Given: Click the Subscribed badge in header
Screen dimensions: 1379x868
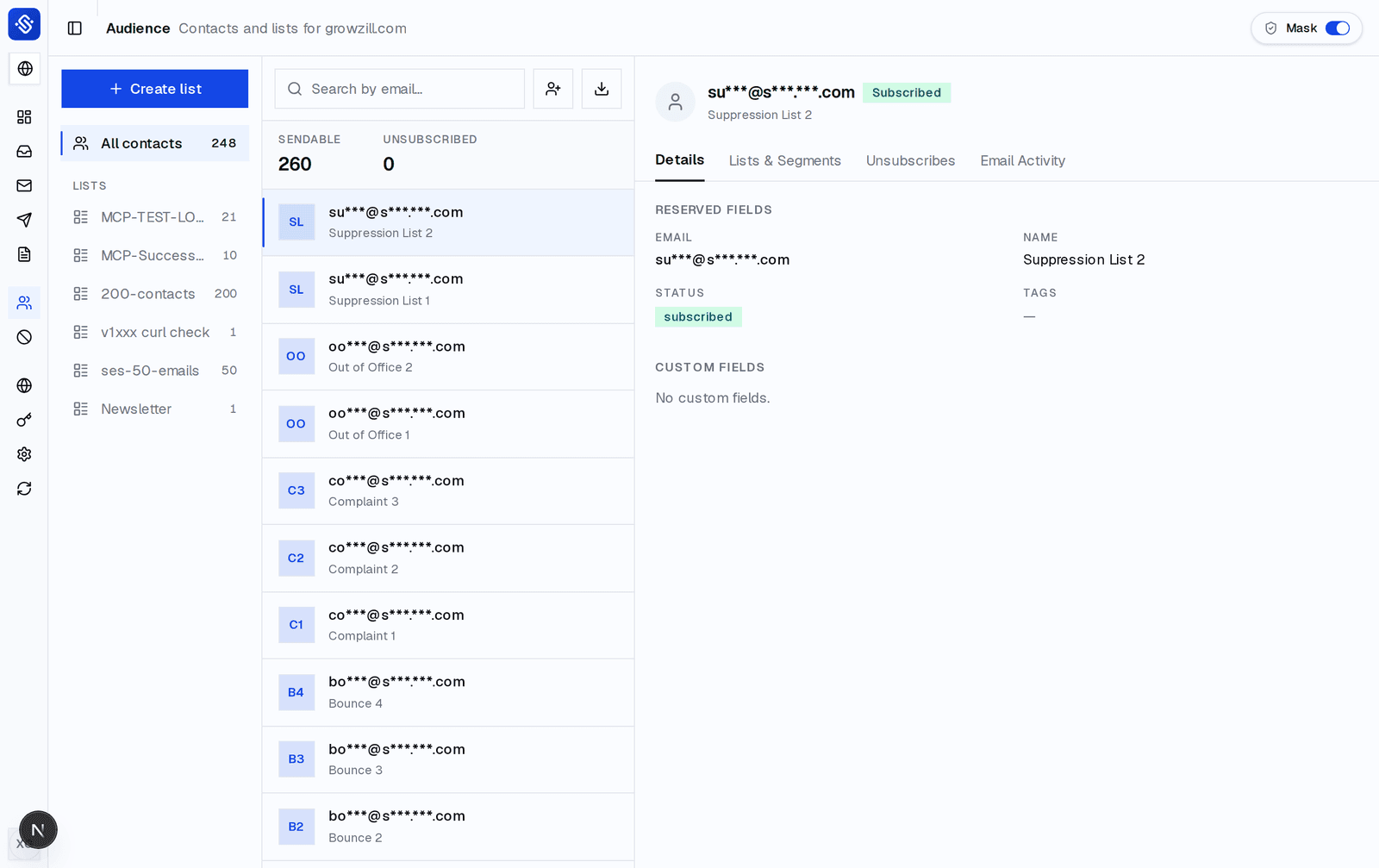Looking at the screenshot, I should point(907,93).
